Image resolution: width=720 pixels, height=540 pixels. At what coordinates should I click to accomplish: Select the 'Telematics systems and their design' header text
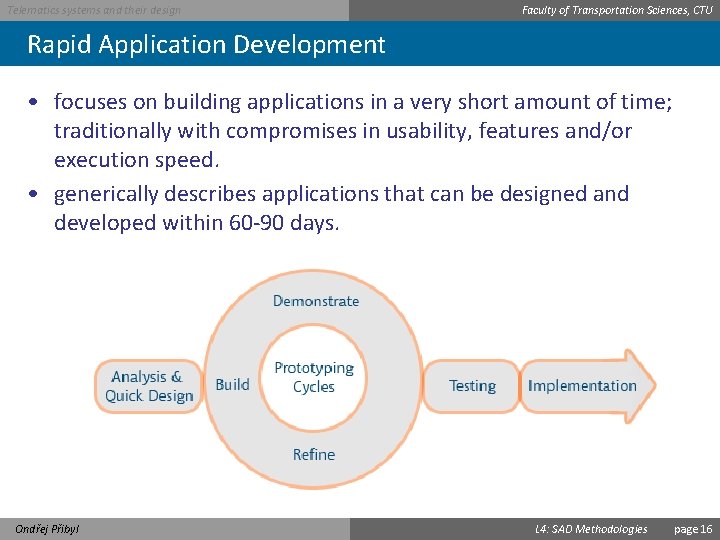point(94,10)
